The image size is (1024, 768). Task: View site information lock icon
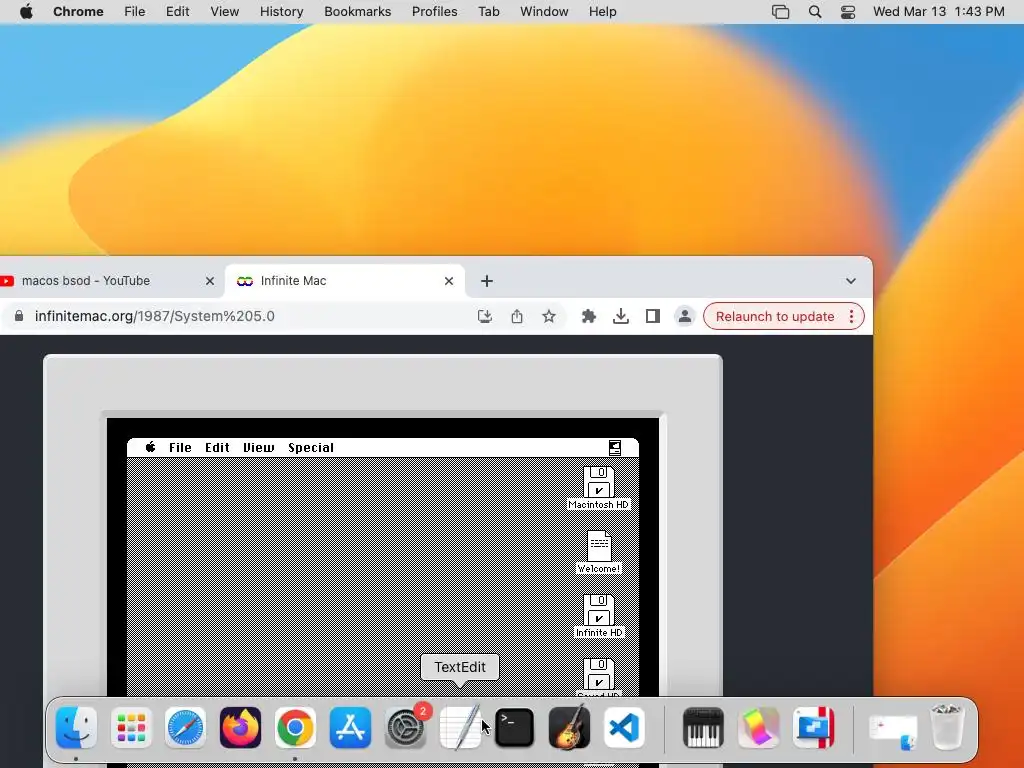[19, 316]
